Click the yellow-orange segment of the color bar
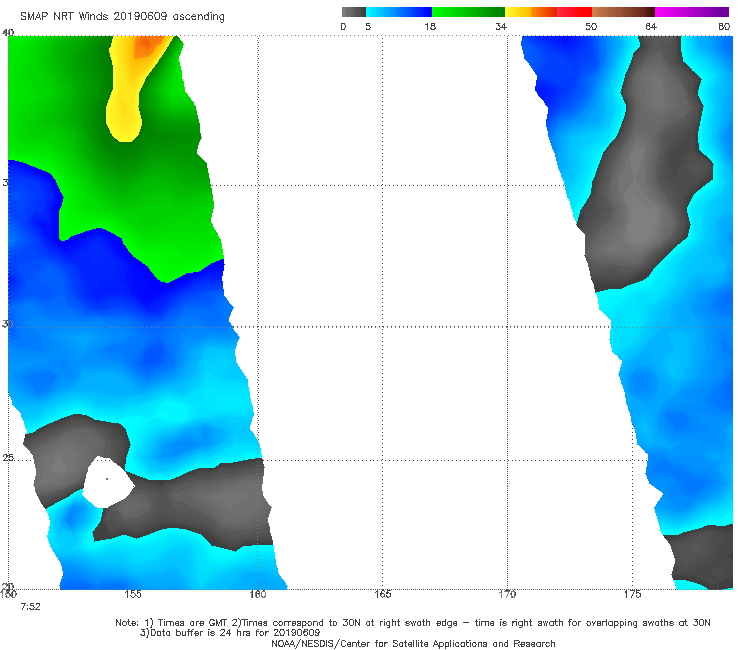The image size is (740, 650). pos(531,12)
